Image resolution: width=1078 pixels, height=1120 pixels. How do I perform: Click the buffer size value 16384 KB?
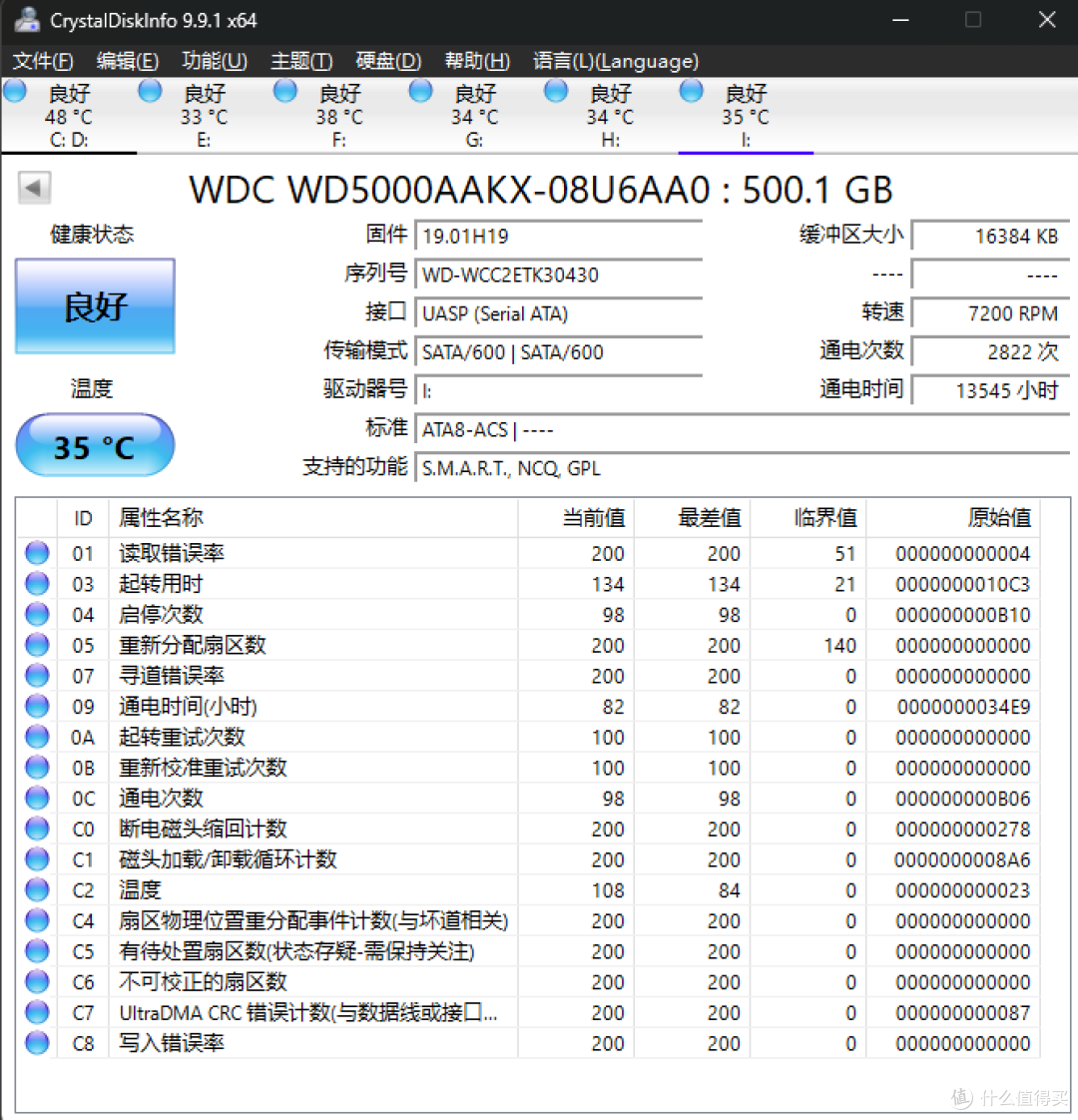[990, 236]
